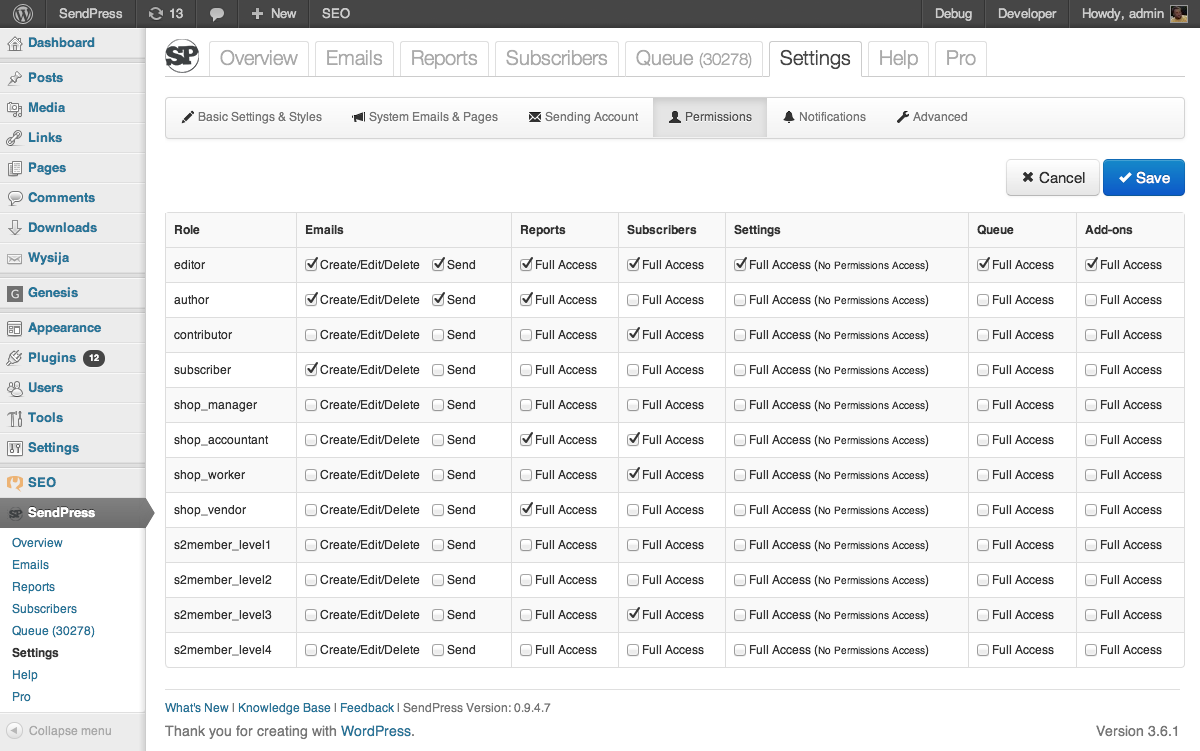Open the Help tab
This screenshot has height=751, width=1200.
tap(898, 58)
